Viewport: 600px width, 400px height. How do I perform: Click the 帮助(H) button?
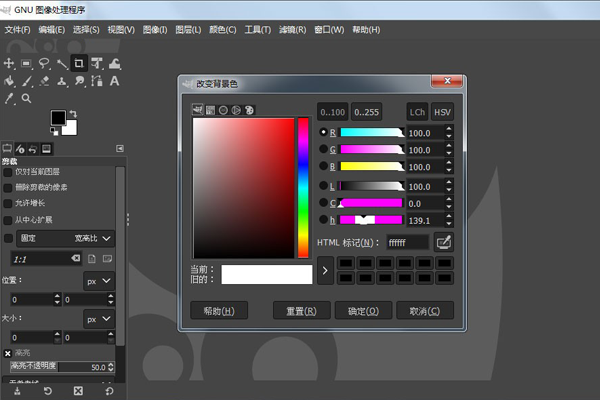(x=219, y=310)
